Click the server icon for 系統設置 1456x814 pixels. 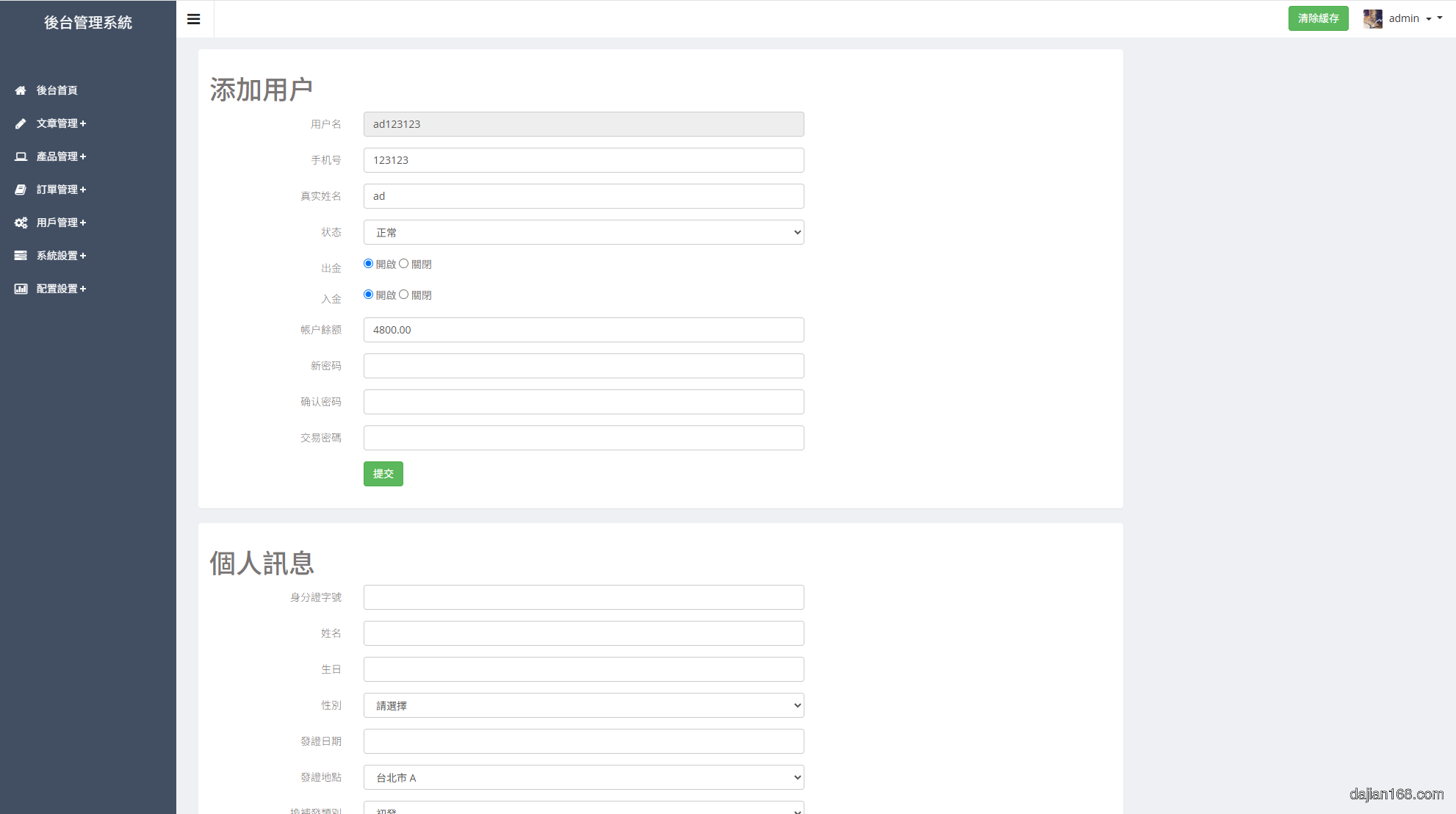tap(21, 256)
